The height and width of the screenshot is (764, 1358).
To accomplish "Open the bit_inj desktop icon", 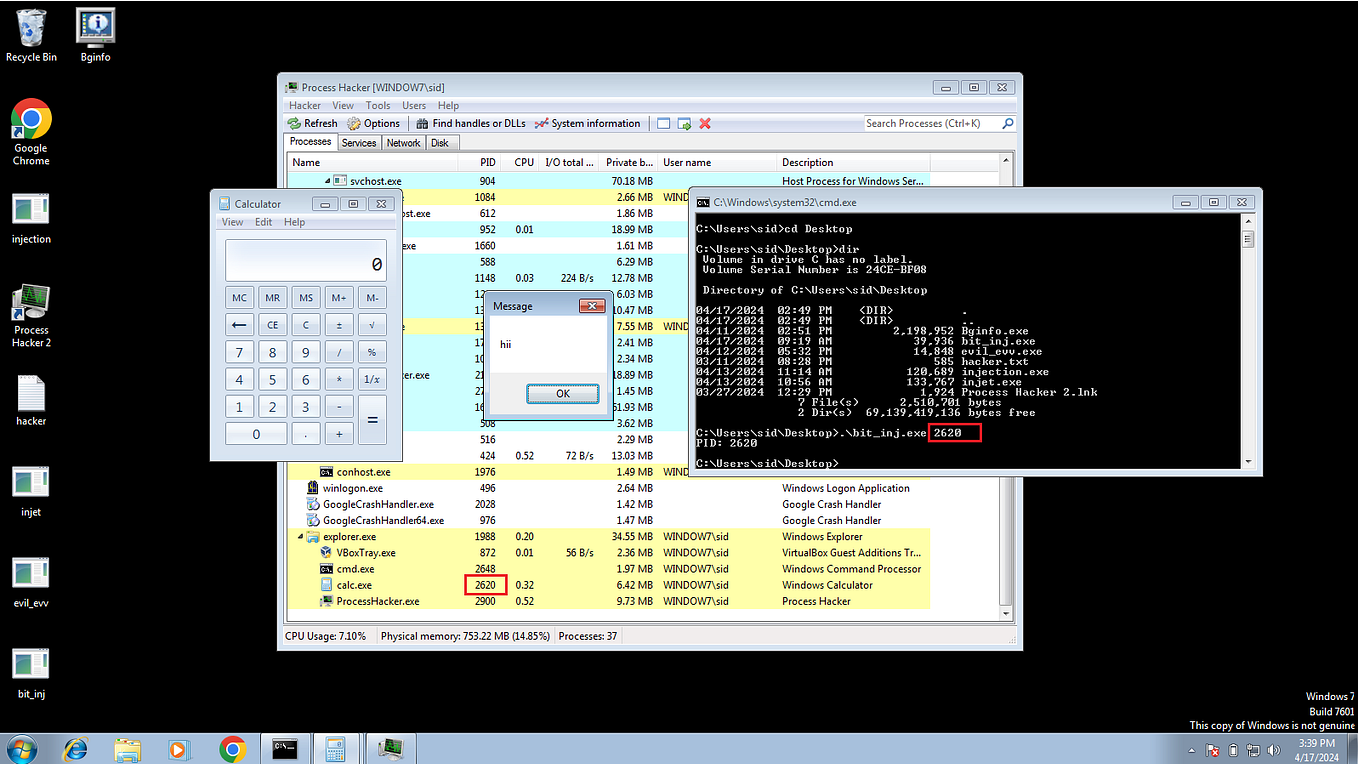I will (30, 663).
